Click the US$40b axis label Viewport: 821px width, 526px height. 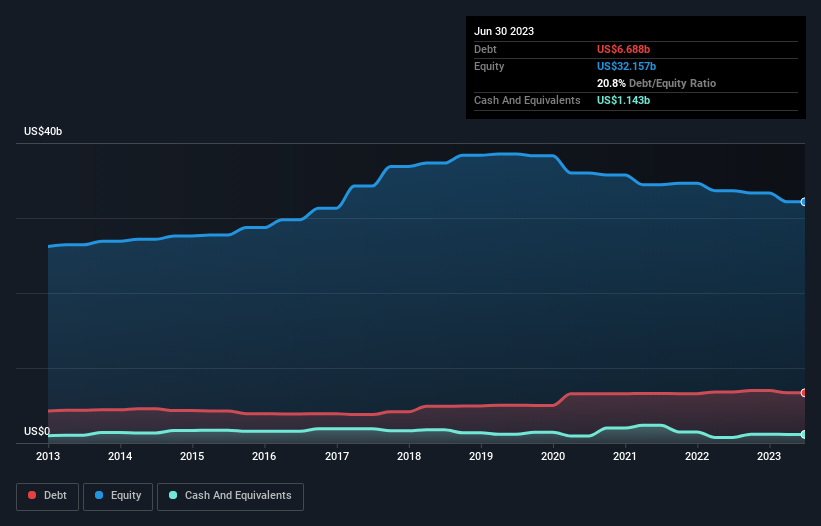pos(43,131)
